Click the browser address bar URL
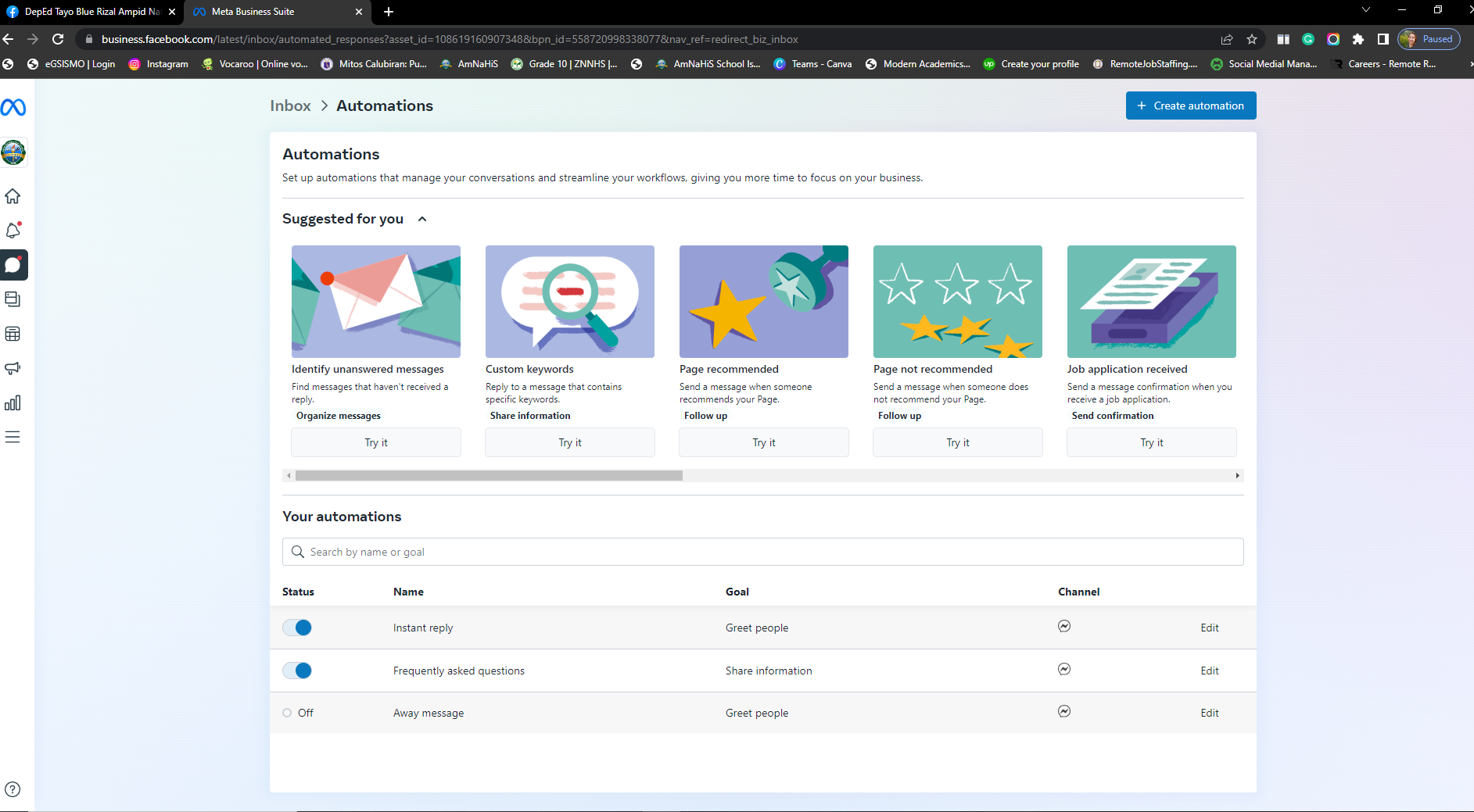 (450, 39)
